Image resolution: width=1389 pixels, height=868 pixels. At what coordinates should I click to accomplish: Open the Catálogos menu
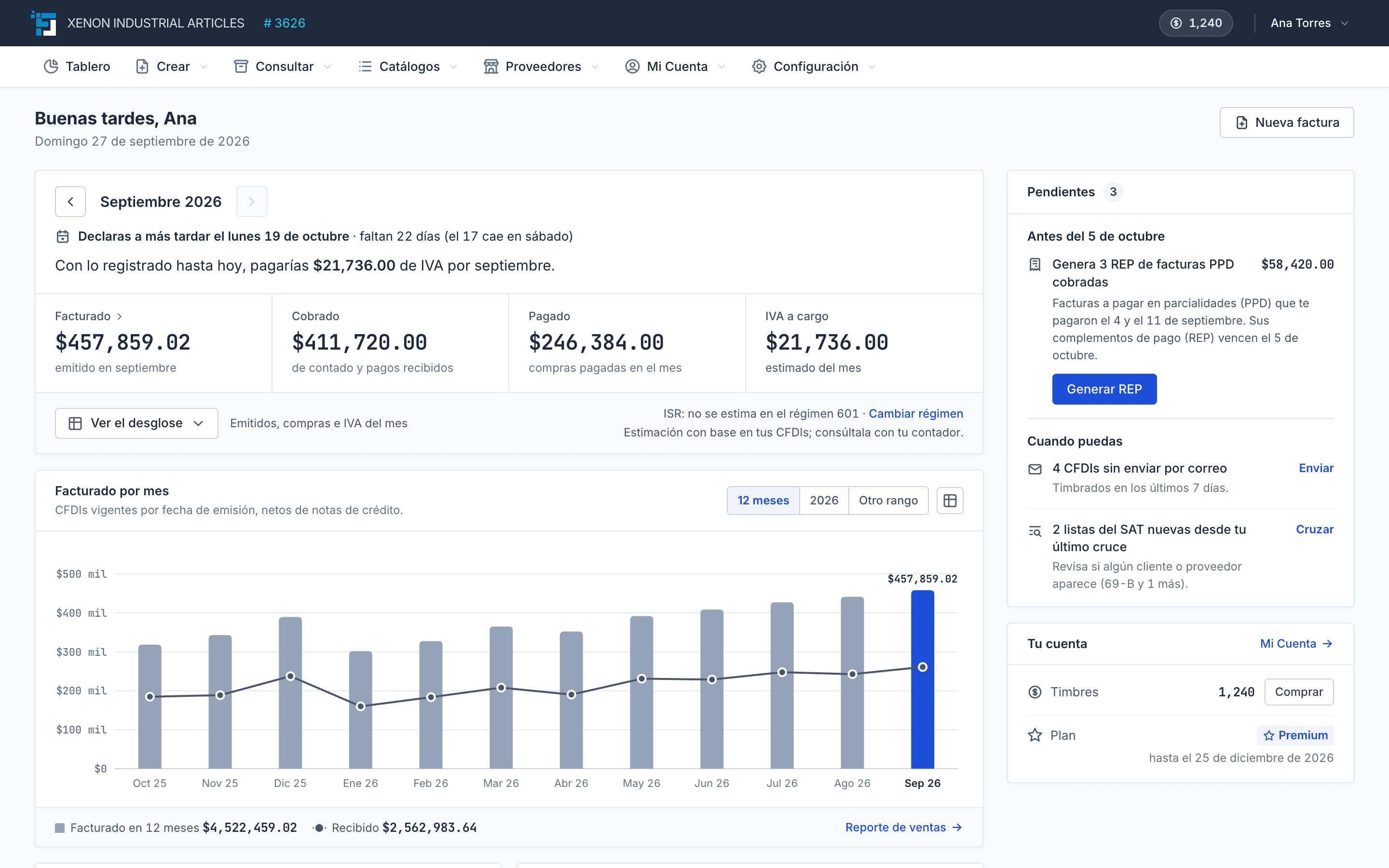(408, 67)
